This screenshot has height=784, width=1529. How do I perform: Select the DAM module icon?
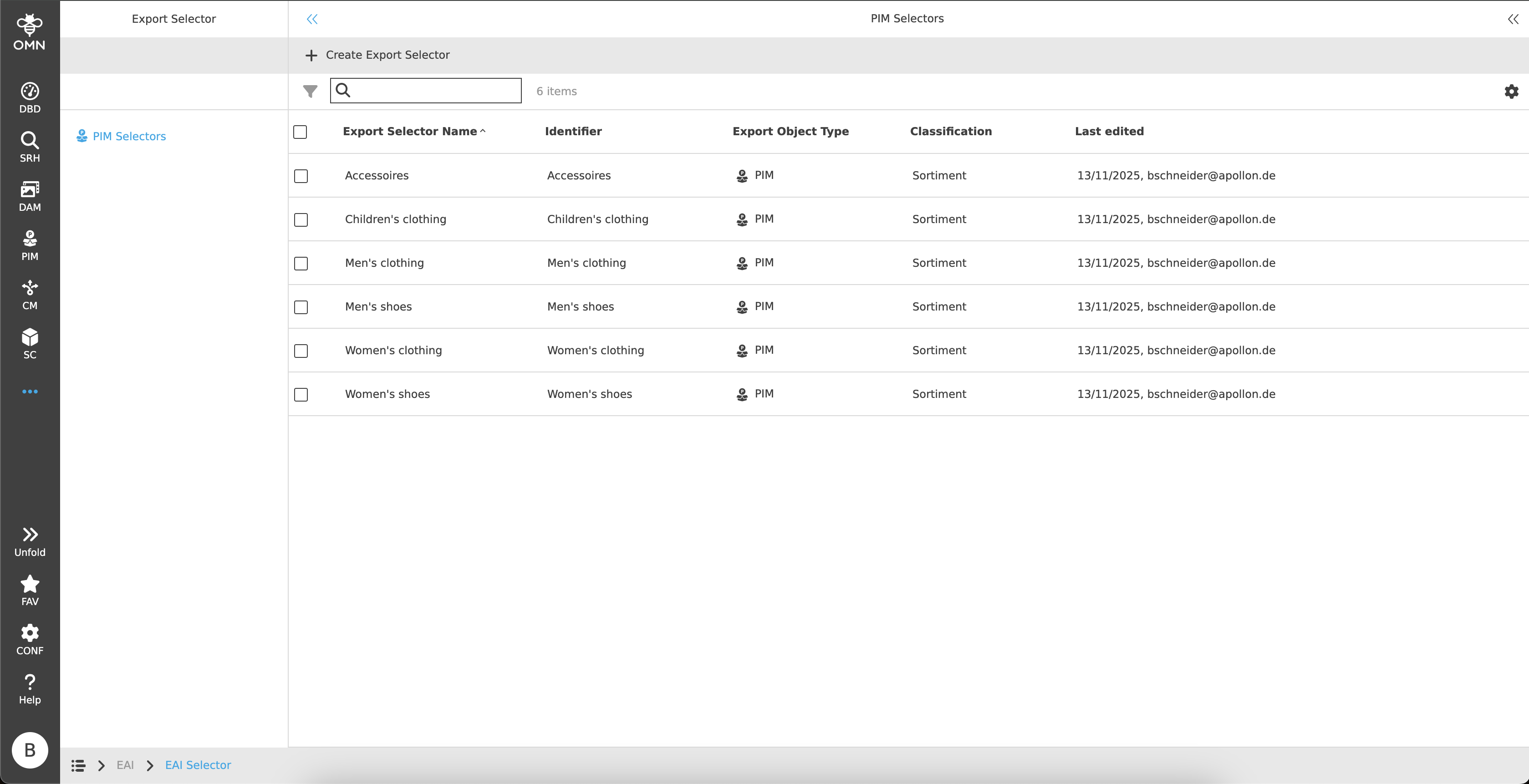point(30,195)
